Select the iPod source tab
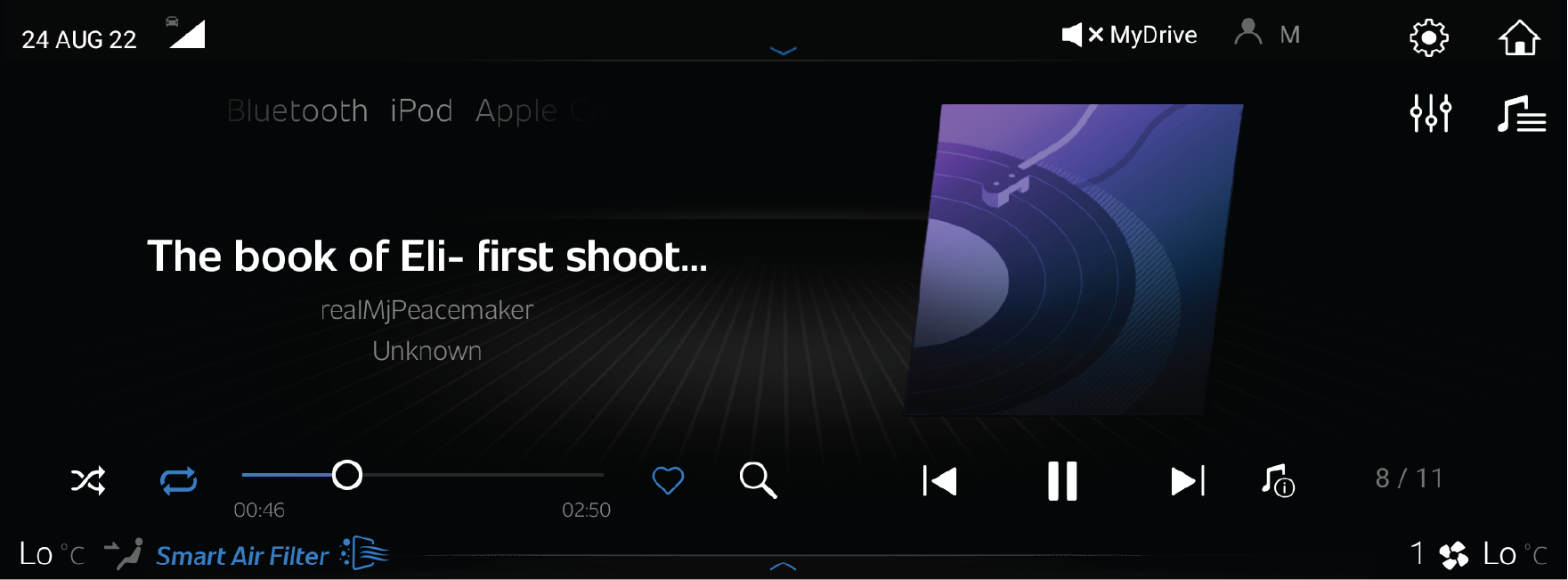 click(421, 110)
